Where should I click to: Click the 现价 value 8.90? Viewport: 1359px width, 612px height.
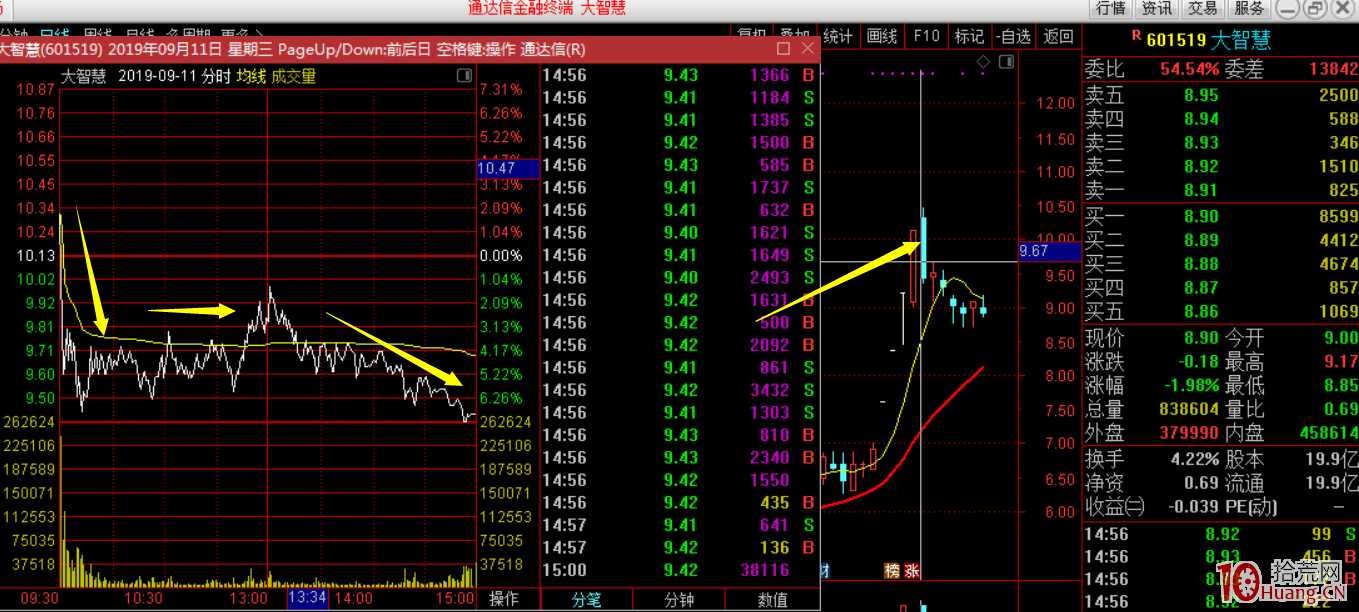pos(1200,339)
